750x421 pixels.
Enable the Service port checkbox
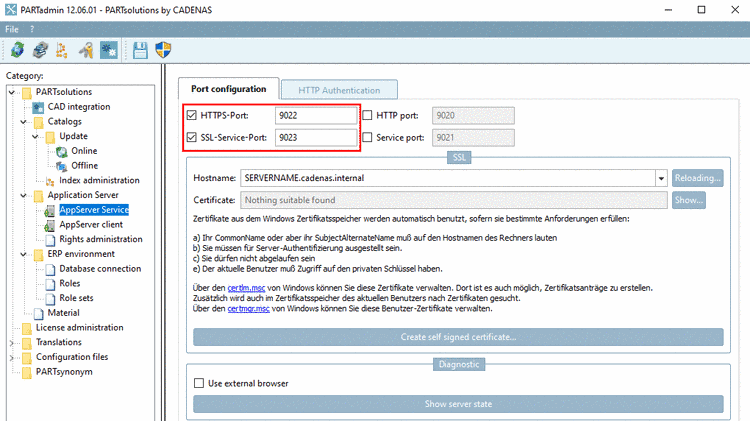[x=367, y=137]
